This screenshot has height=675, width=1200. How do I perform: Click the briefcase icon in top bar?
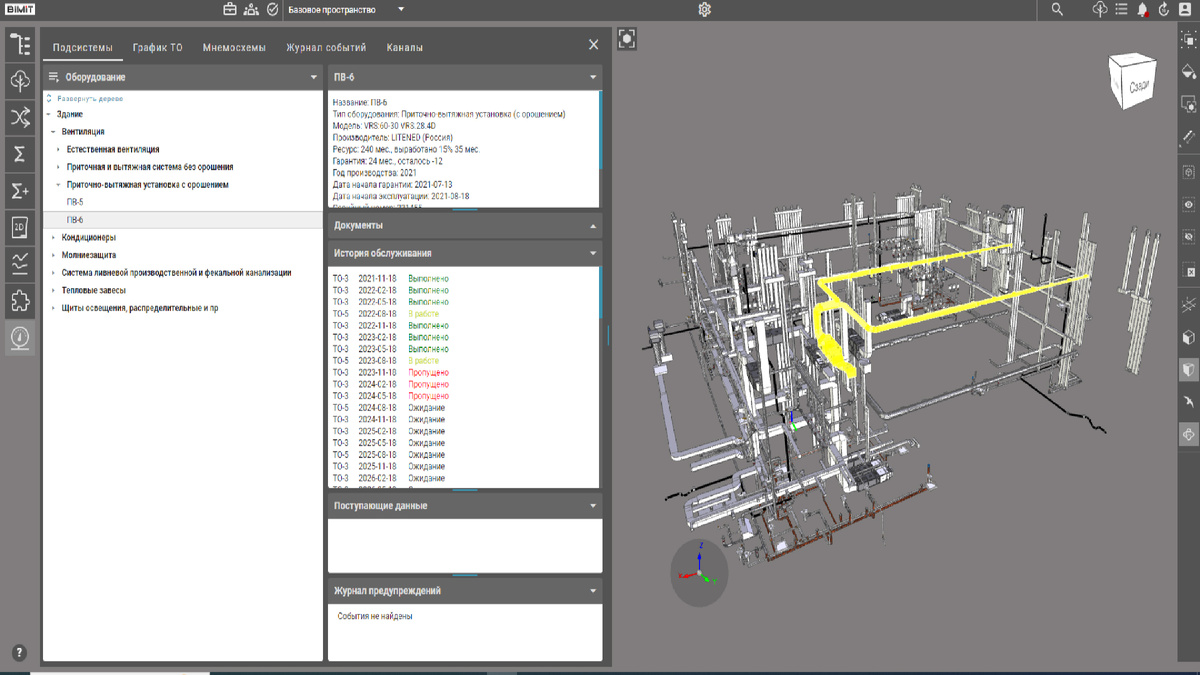pyautogui.click(x=230, y=9)
